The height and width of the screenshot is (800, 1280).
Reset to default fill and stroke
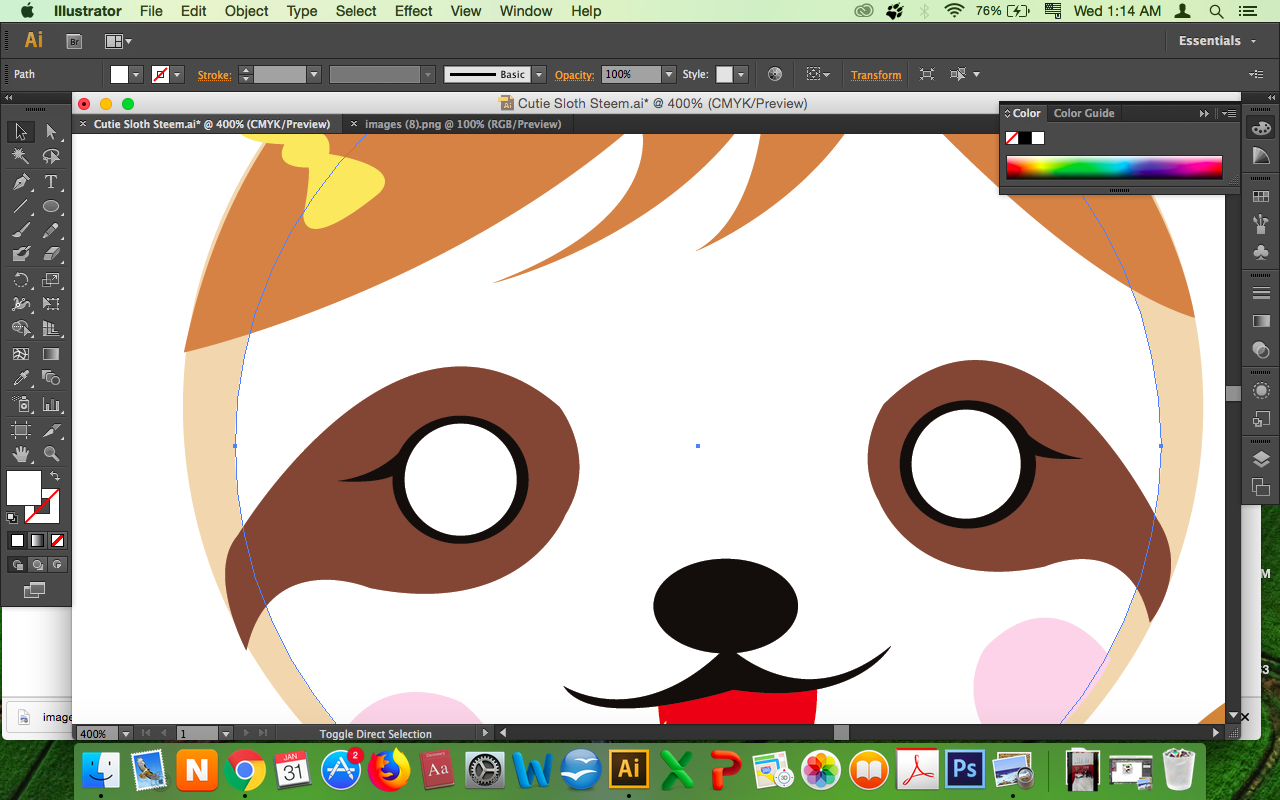(x=12, y=518)
